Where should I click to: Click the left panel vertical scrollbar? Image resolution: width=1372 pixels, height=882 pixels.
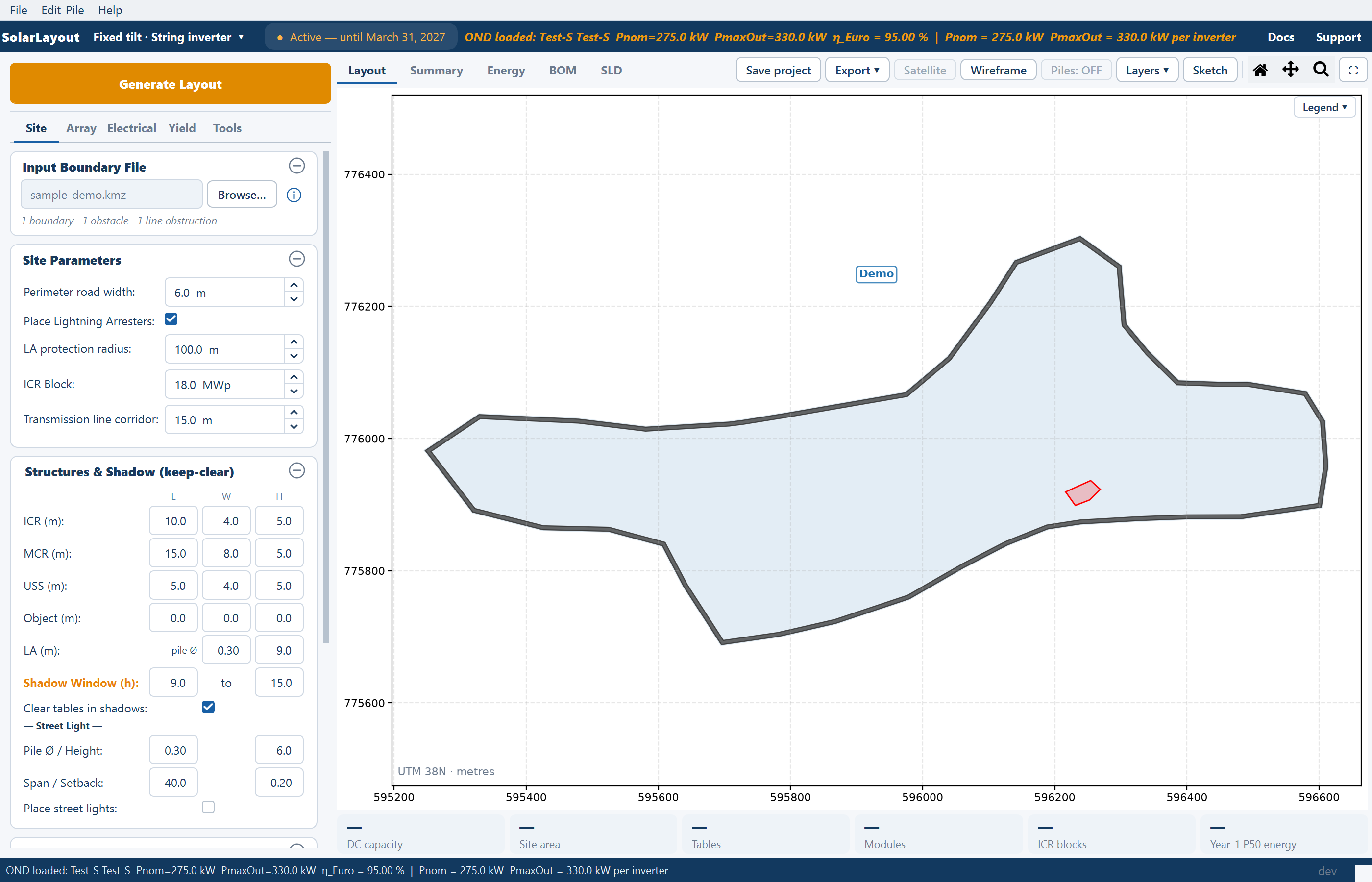point(326,396)
